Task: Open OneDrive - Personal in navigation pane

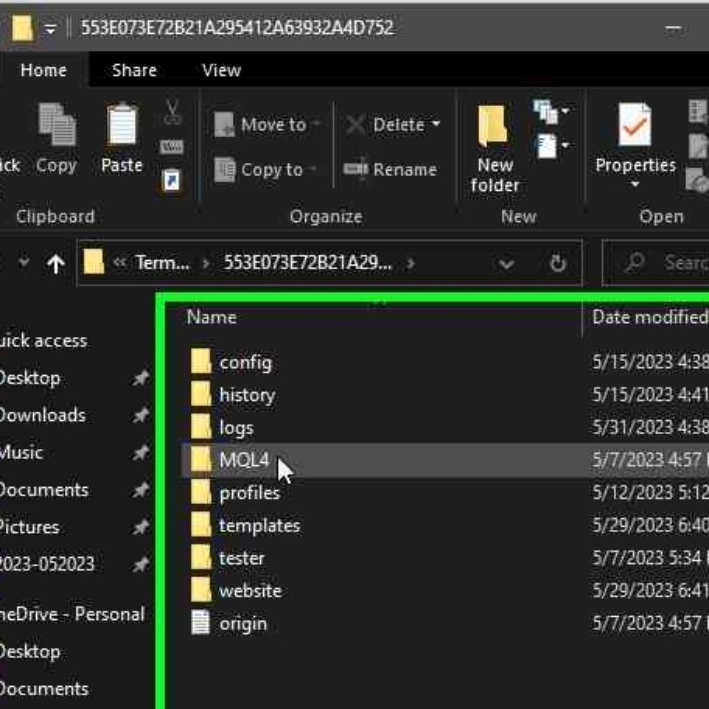Action: point(72,614)
